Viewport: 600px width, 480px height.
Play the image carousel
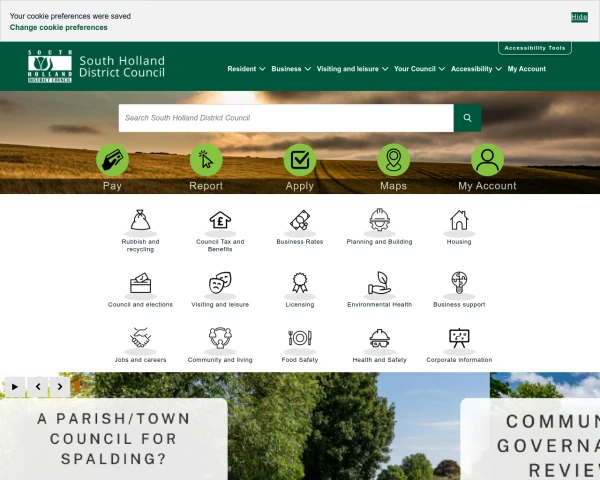(x=15, y=387)
